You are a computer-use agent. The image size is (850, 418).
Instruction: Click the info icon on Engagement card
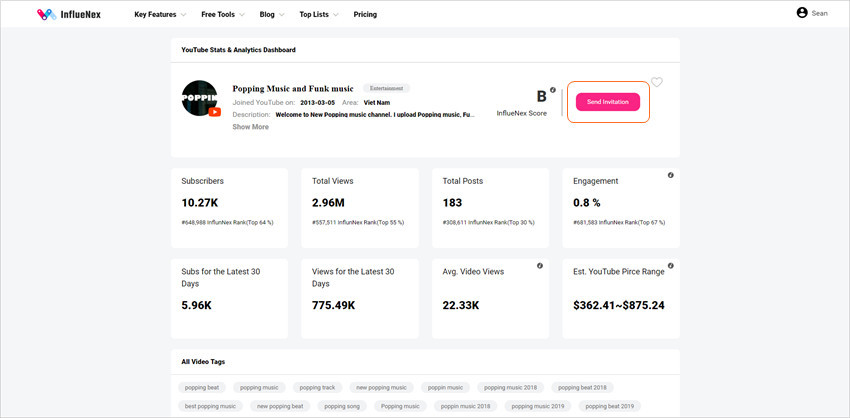(x=671, y=175)
